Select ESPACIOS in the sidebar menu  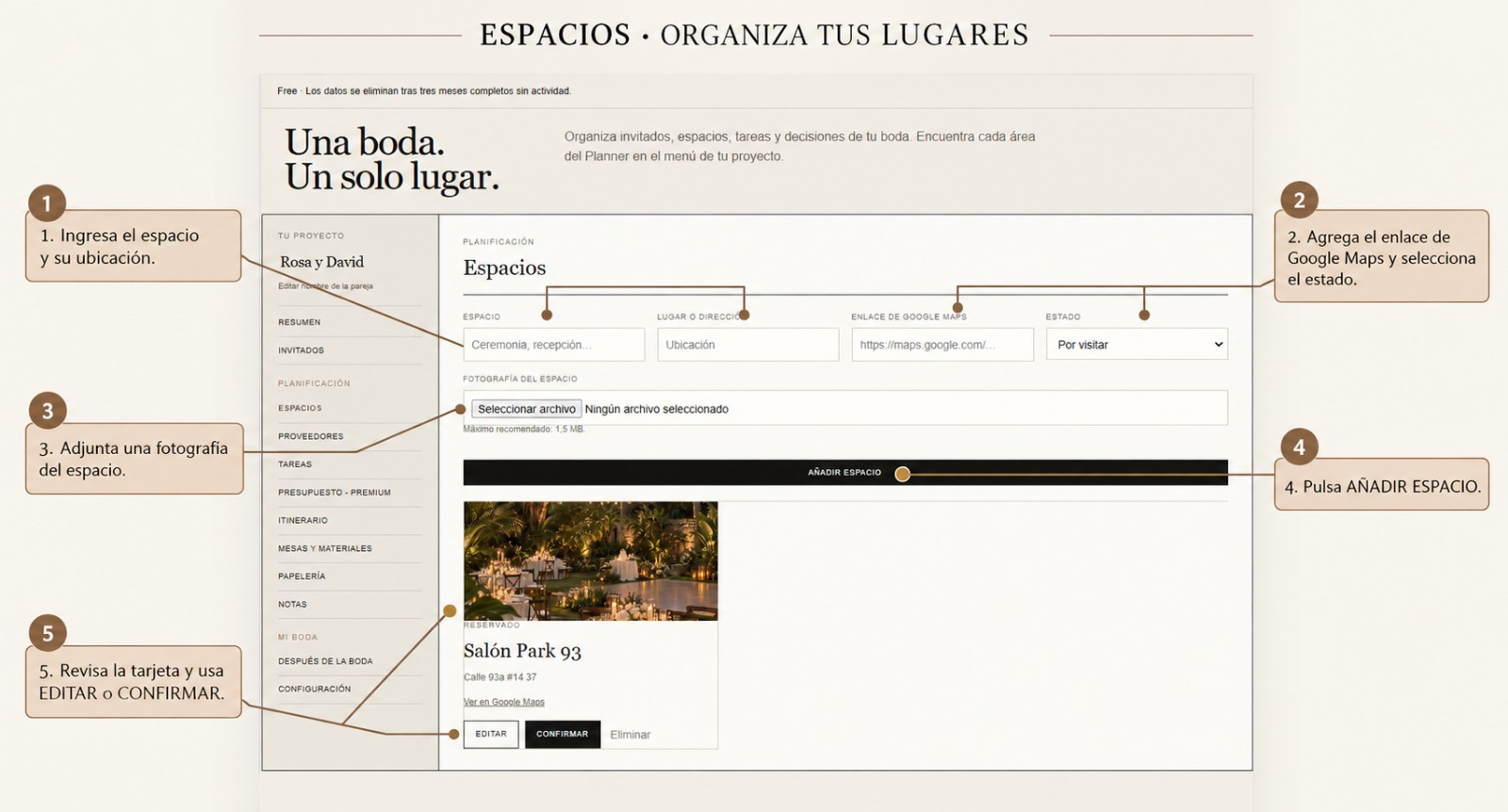click(300, 408)
